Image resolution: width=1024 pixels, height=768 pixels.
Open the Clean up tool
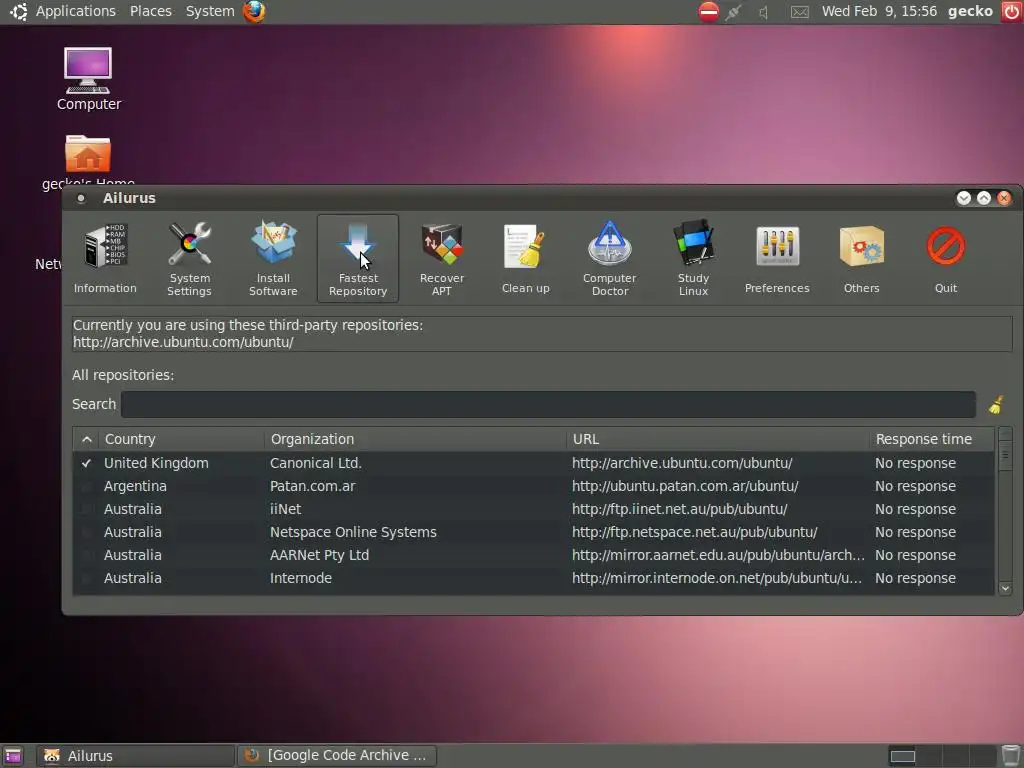(x=526, y=259)
